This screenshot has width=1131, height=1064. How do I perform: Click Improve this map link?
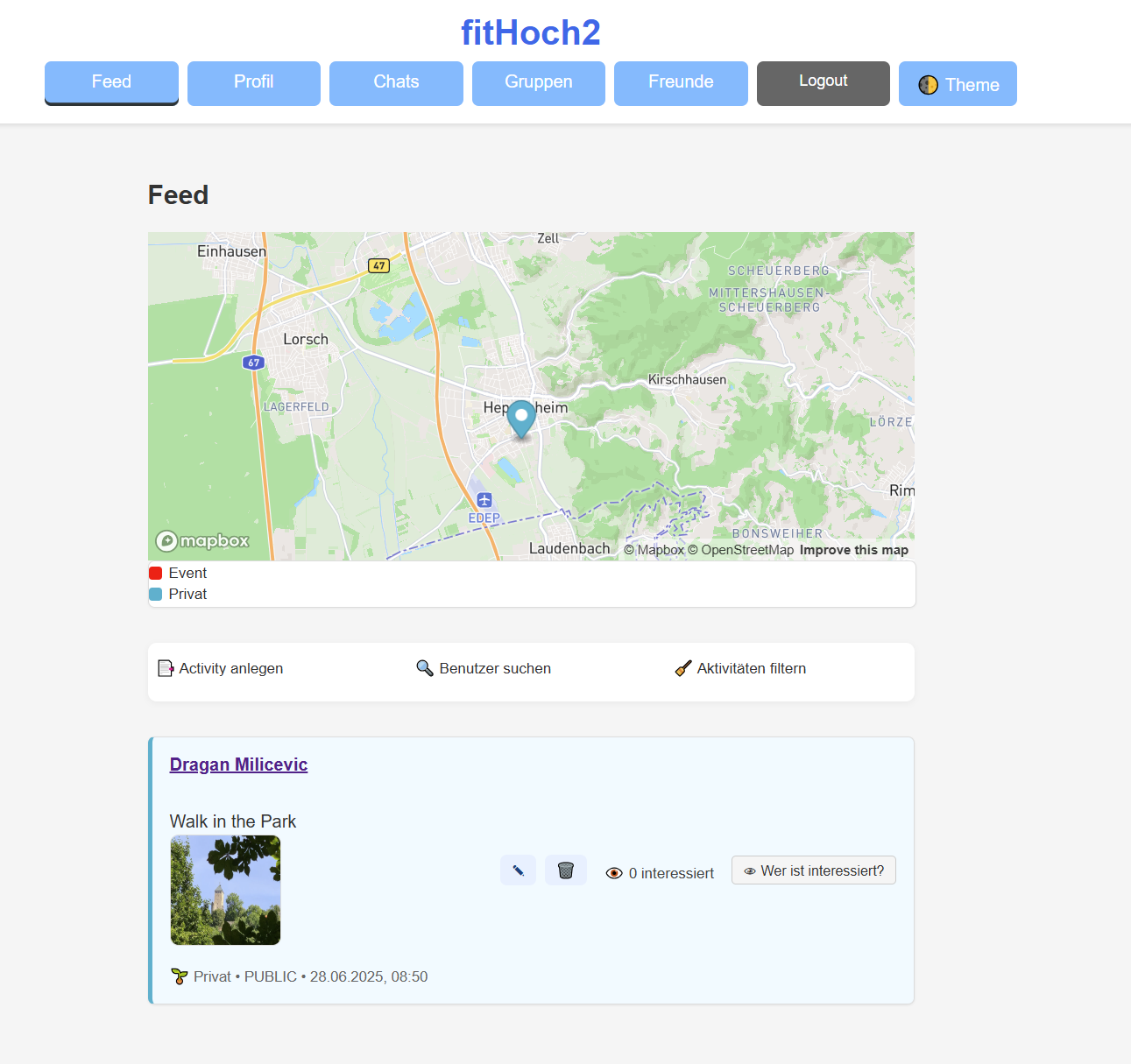(854, 550)
